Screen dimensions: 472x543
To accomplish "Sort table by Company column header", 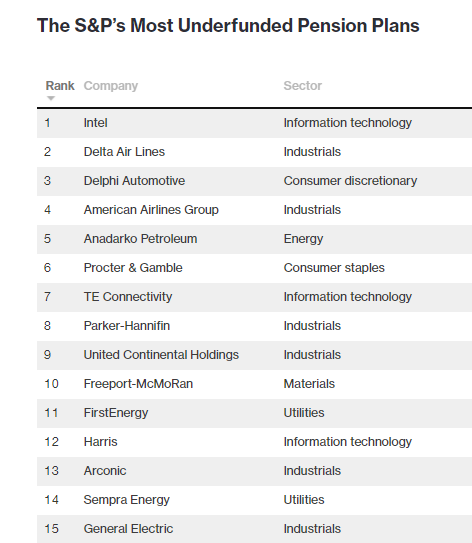I will (111, 86).
